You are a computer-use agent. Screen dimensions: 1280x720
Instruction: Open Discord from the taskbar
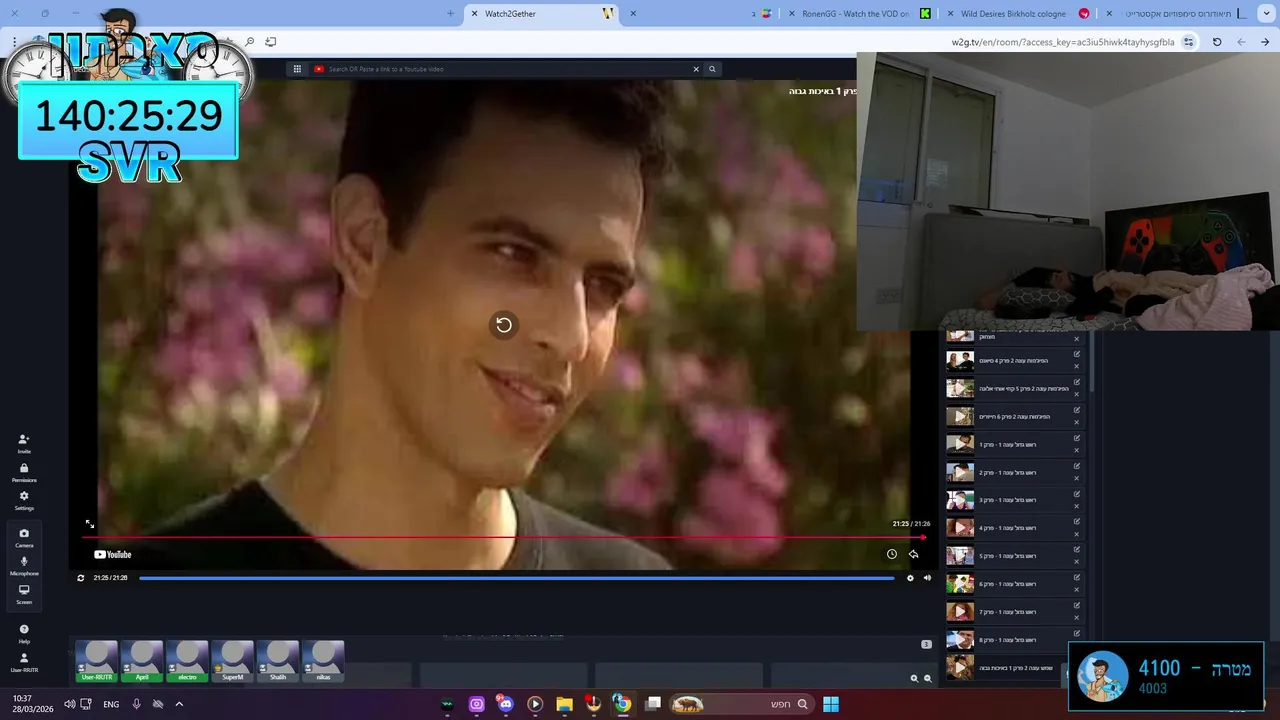(x=505, y=704)
